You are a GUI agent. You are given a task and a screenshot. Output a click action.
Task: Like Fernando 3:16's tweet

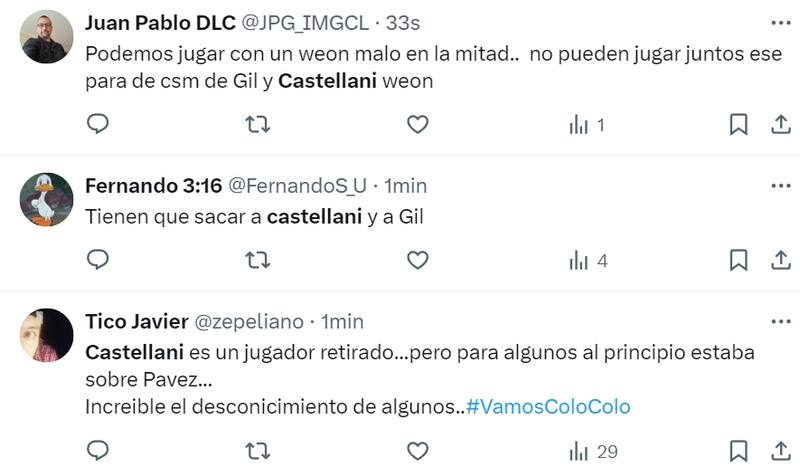click(x=417, y=260)
